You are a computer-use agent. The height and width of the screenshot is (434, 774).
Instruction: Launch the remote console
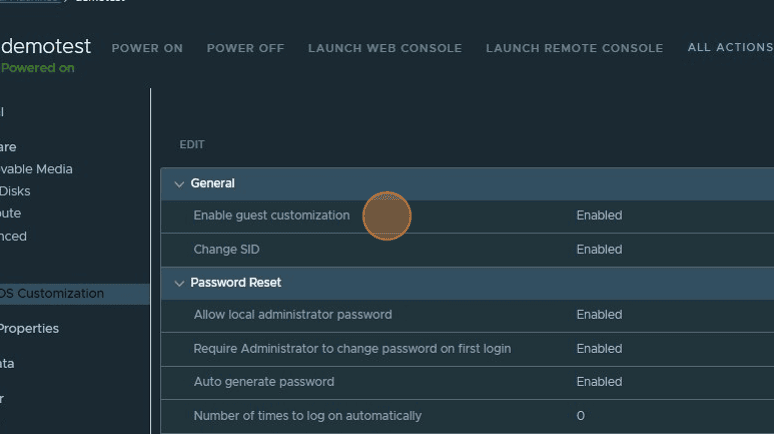[575, 48]
